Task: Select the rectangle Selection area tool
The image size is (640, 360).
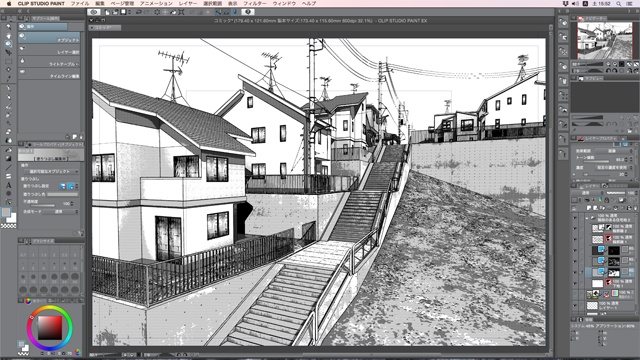Action: [8, 61]
